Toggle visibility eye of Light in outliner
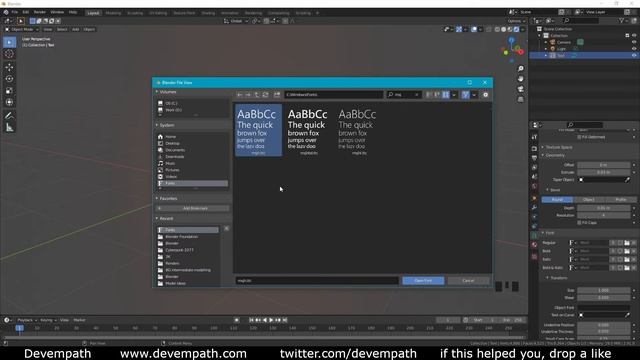Viewport: 640px width, 360px height. pyautogui.click(x=634, y=49)
